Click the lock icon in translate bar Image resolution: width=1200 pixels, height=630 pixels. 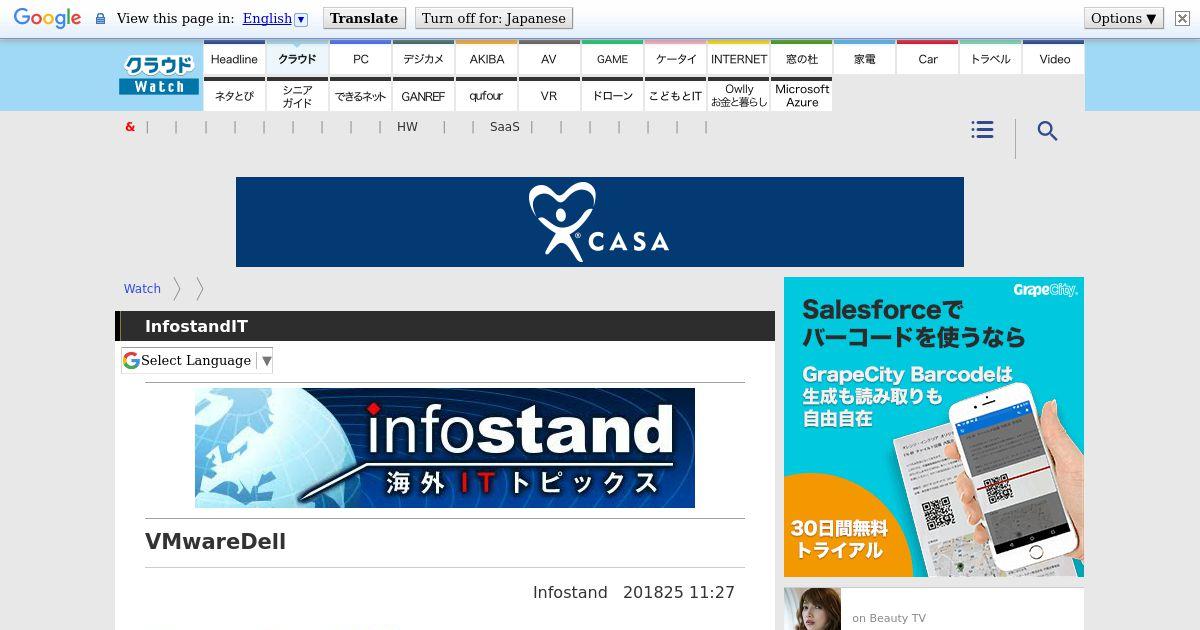(100, 18)
